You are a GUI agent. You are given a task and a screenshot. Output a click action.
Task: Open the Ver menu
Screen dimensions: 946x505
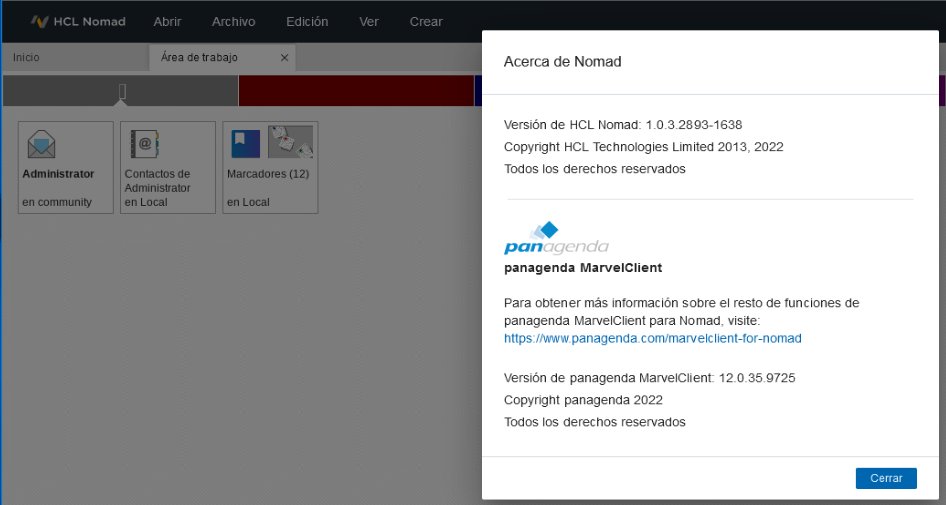pyautogui.click(x=369, y=22)
